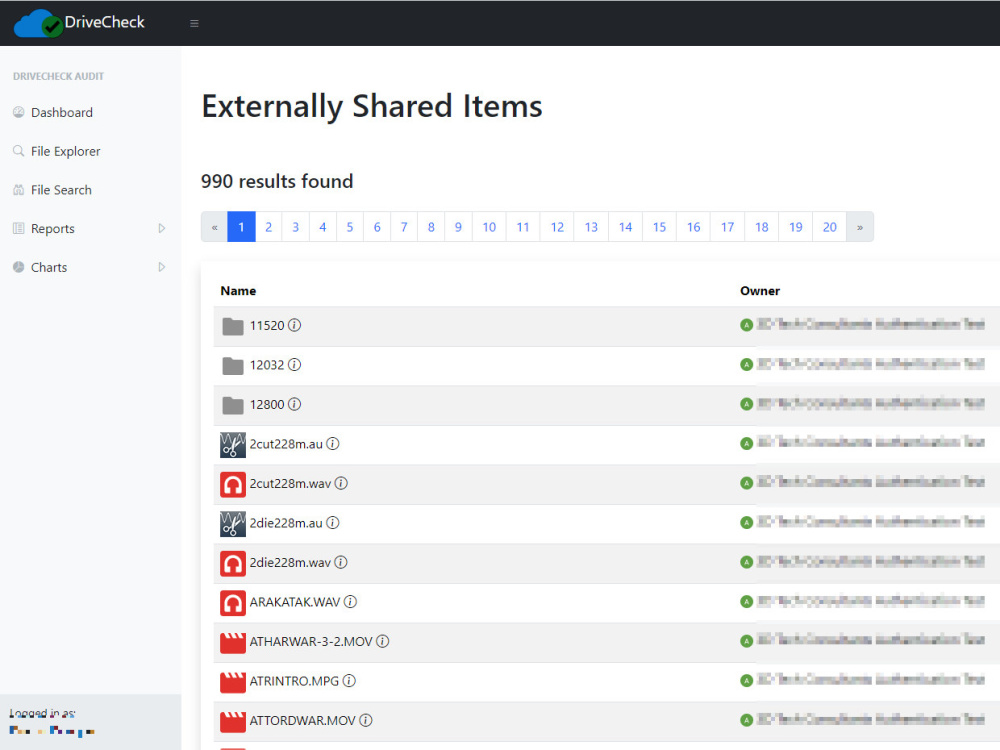Show info for ARAKATAK.WAV
This screenshot has width=1000, height=750.
tap(350, 602)
